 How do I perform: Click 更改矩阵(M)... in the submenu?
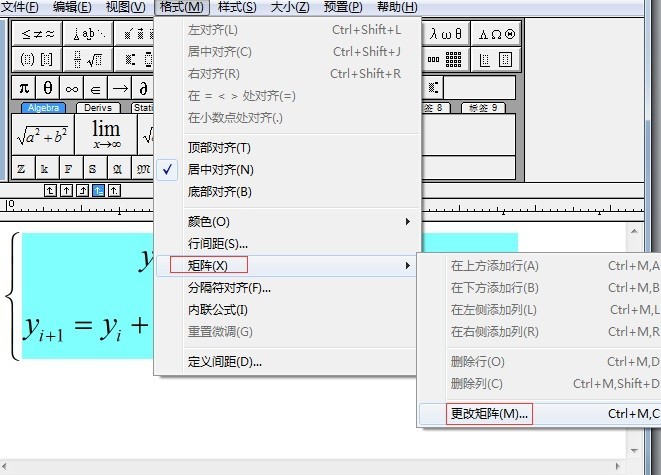point(490,414)
